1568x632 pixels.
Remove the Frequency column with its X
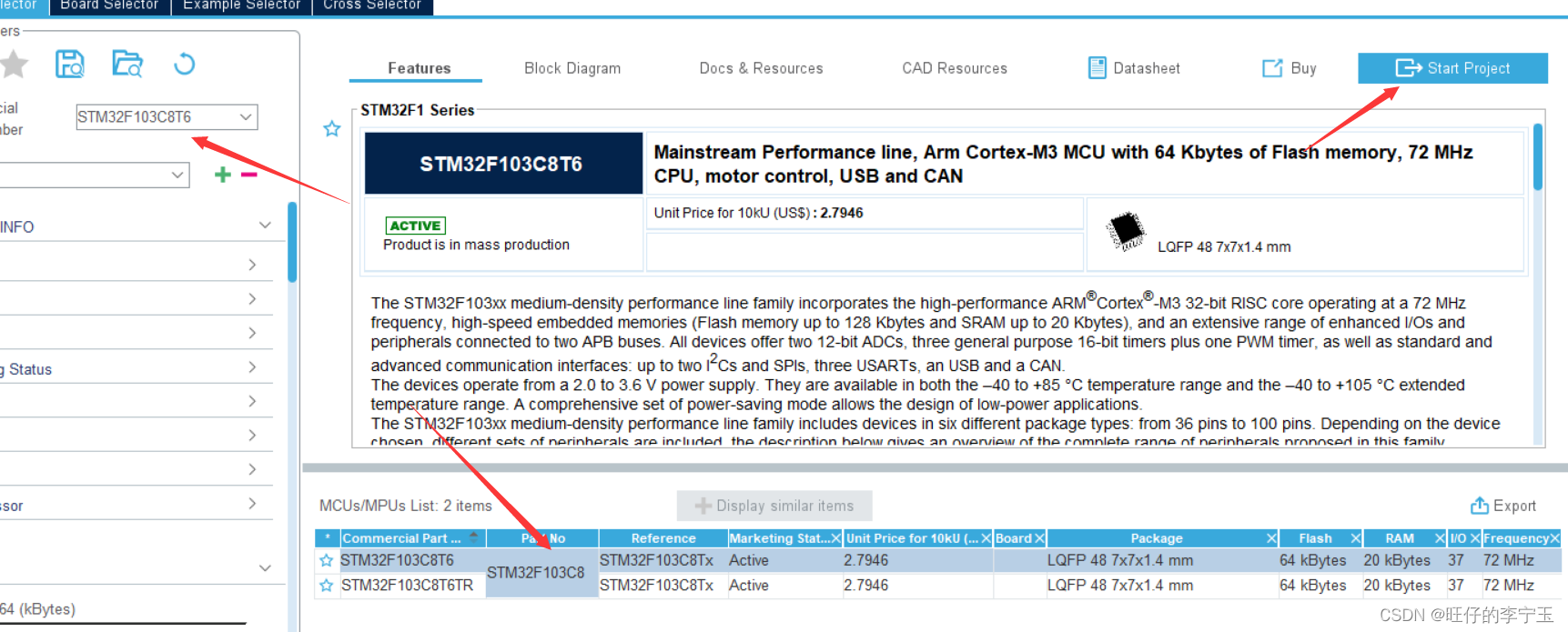tap(1555, 538)
